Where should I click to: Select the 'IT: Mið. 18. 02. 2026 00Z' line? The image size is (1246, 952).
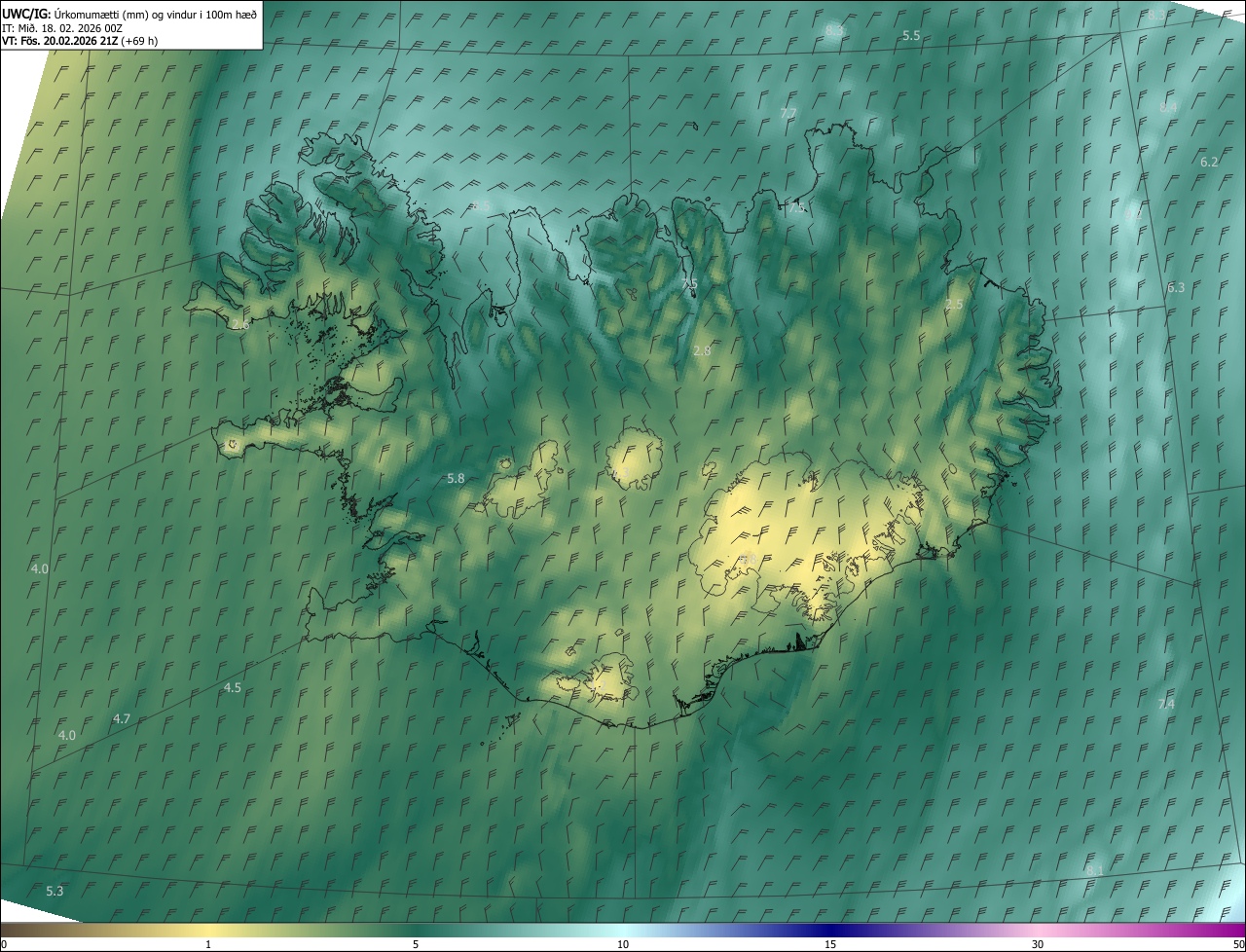[62, 28]
